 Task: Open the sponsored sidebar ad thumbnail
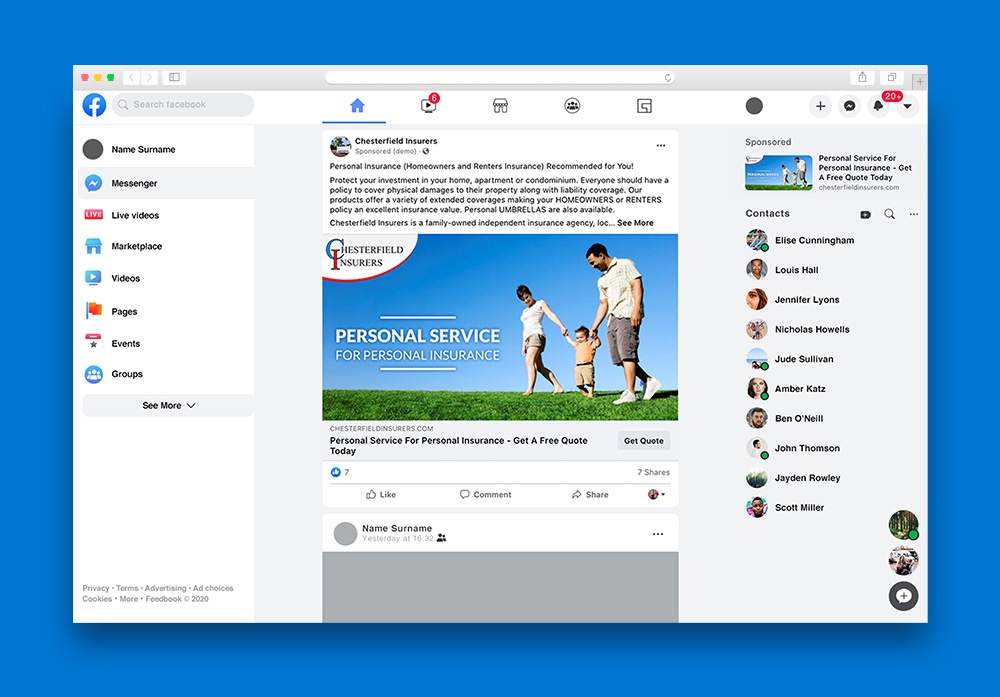779,173
